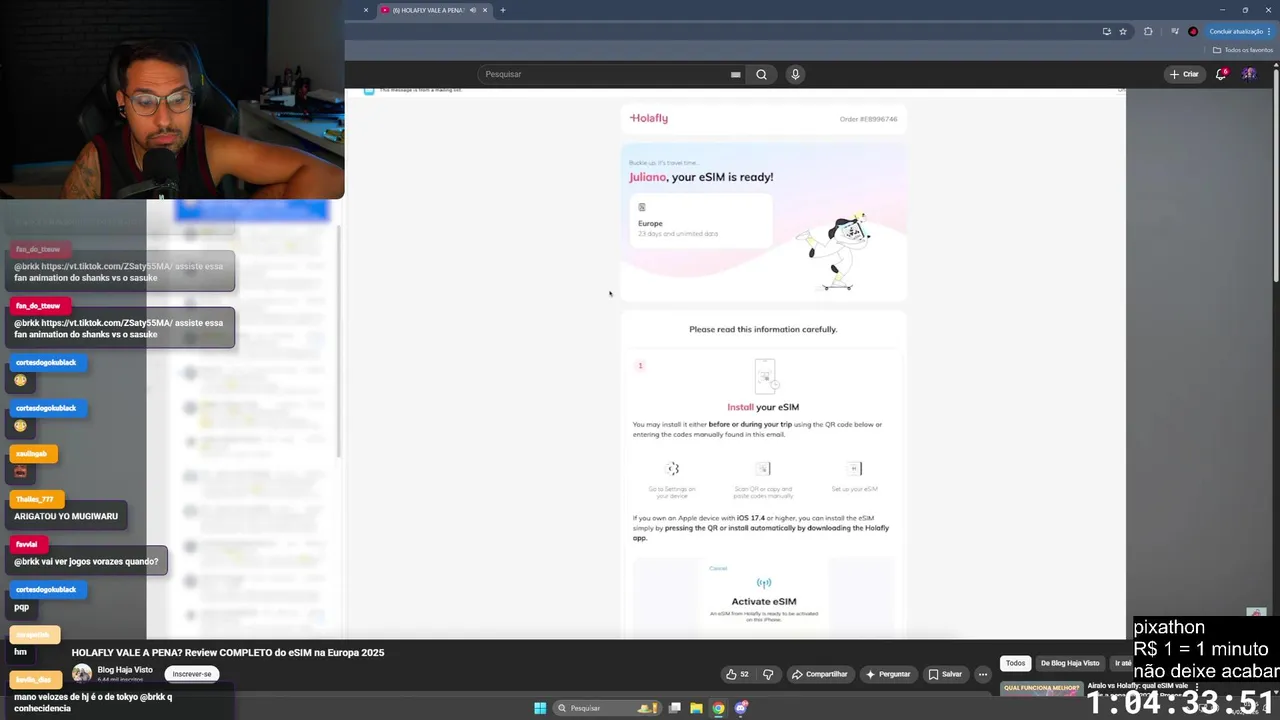Click the recommended video thumbnail QUAL FUNCIONA MELHOR
Viewport: 1280px width, 720px height.
click(1041, 688)
